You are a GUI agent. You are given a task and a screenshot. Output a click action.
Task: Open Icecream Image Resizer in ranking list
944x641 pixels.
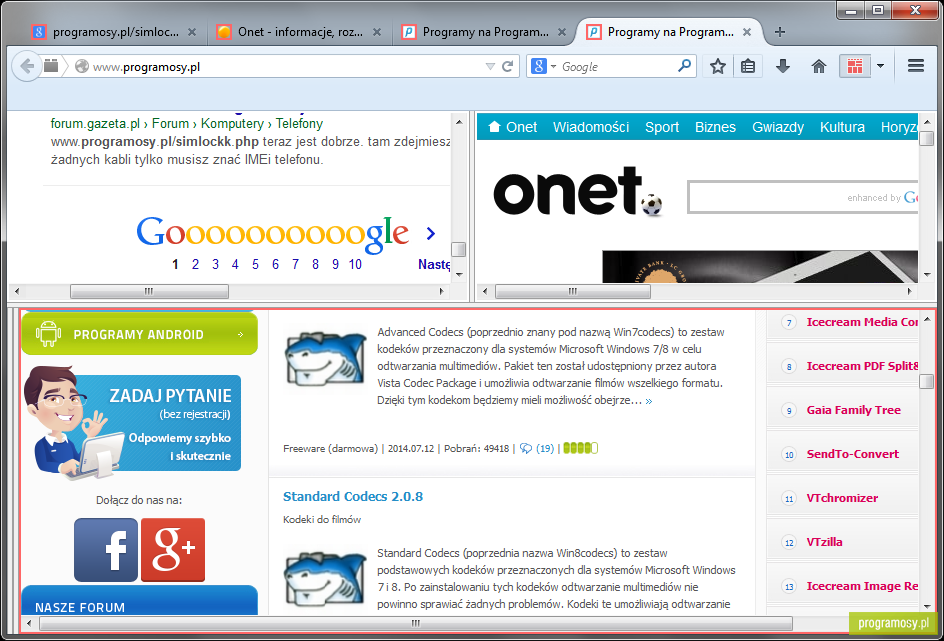[862, 586]
